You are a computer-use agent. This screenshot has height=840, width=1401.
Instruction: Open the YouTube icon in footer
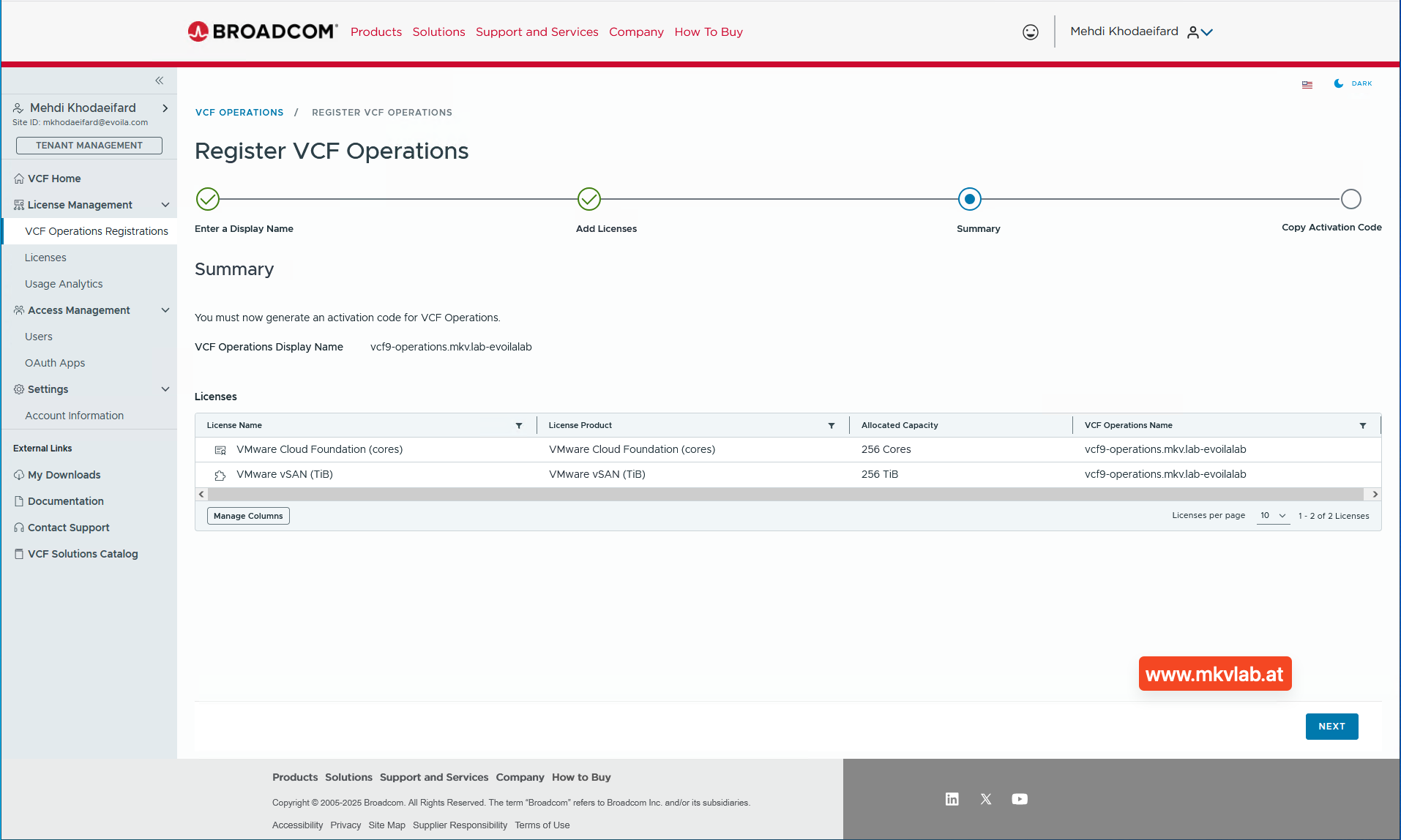click(x=1020, y=799)
